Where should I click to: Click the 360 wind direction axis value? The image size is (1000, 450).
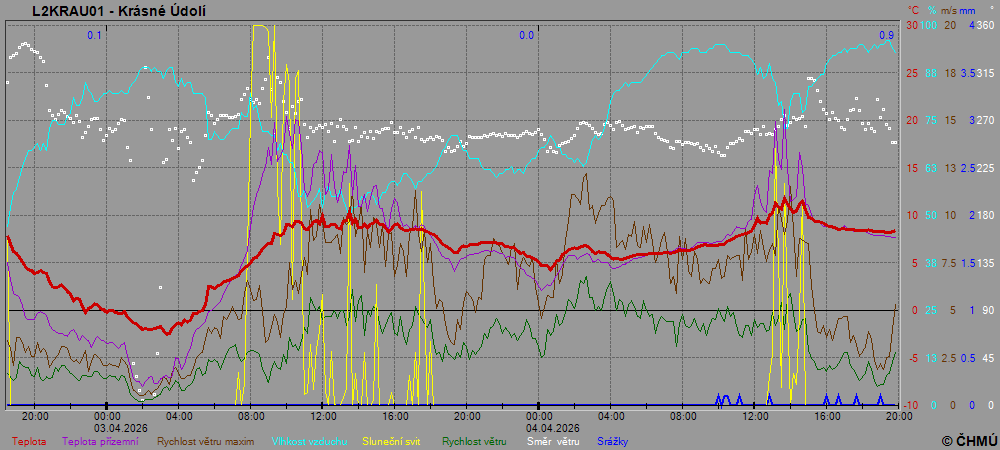pyautogui.click(x=986, y=25)
